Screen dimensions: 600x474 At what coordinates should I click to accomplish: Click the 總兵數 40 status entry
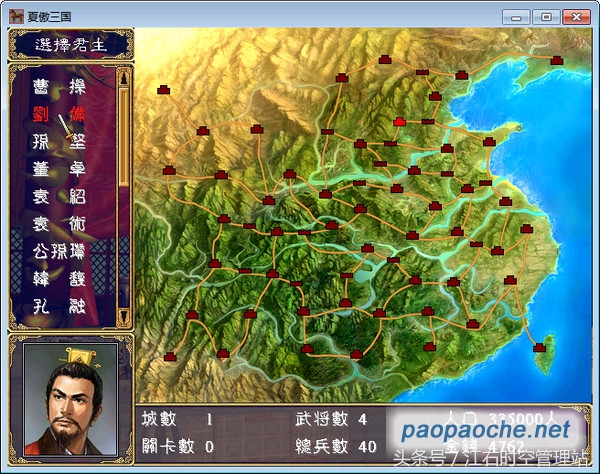336,446
